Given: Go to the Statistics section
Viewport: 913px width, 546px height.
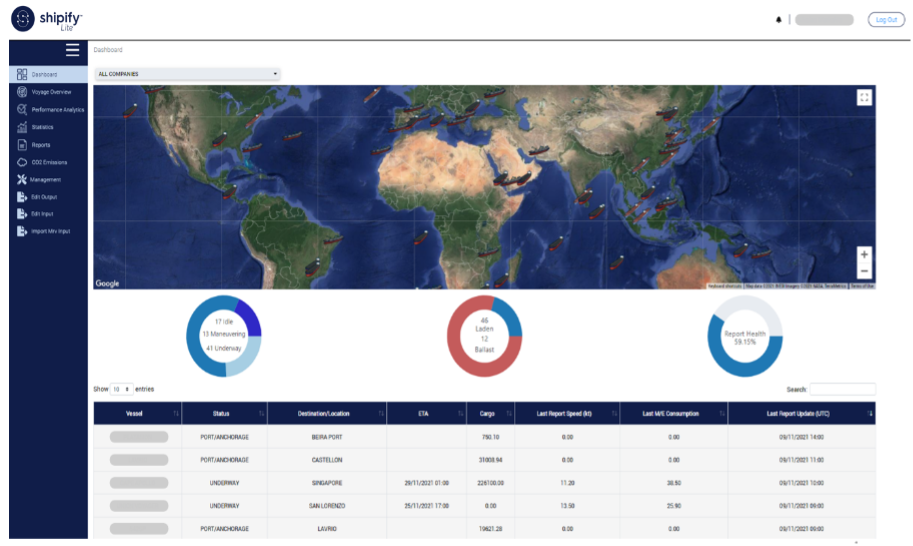Looking at the screenshot, I should pos(41,127).
